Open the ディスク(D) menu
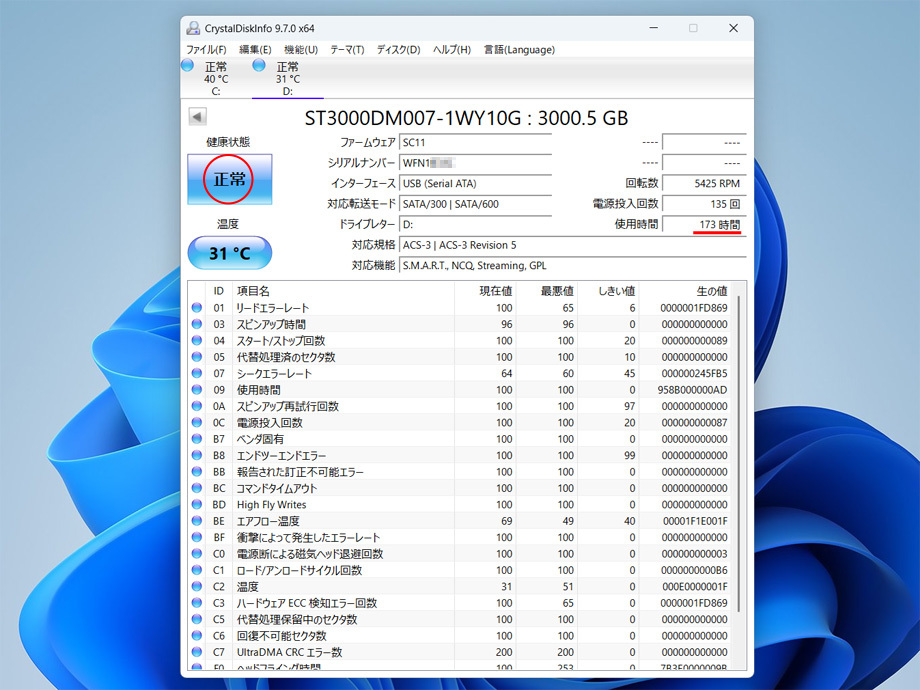This screenshot has height=690, width=920. pos(398,50)
